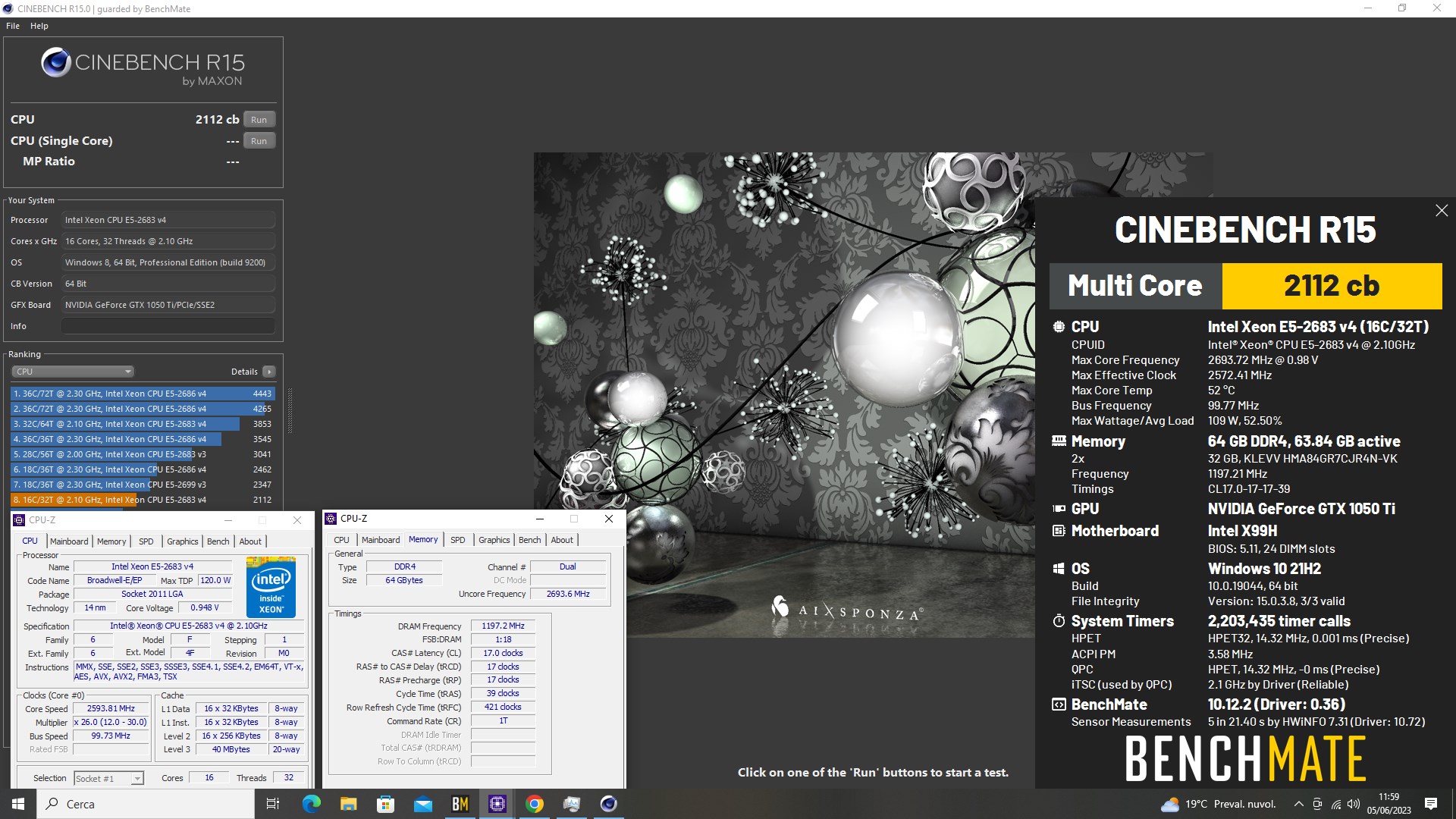The width and height of the screenshot is (1456, 819).
Task: Open SPD tab in right CPU-Z window
Action: [458, 540]
